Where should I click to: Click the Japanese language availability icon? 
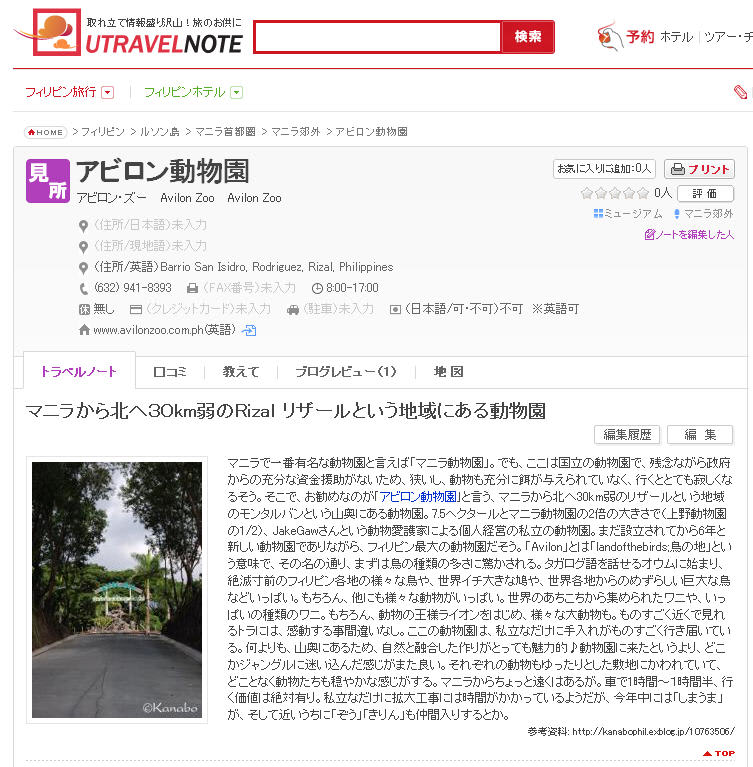coord(395,310)
